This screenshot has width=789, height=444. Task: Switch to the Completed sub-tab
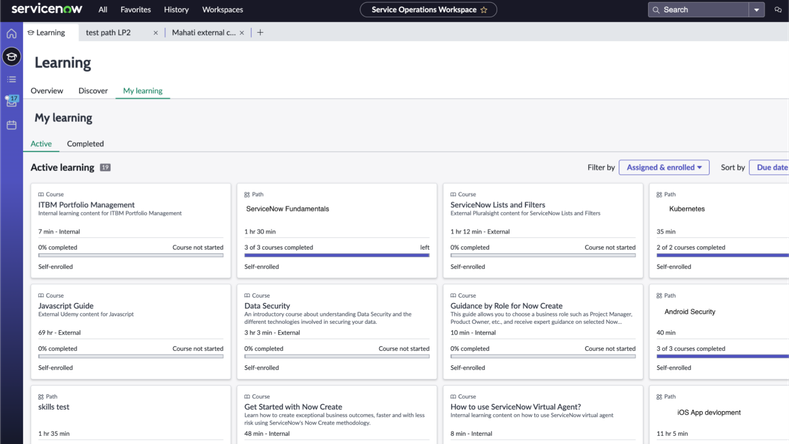click(x=86, y=143)
